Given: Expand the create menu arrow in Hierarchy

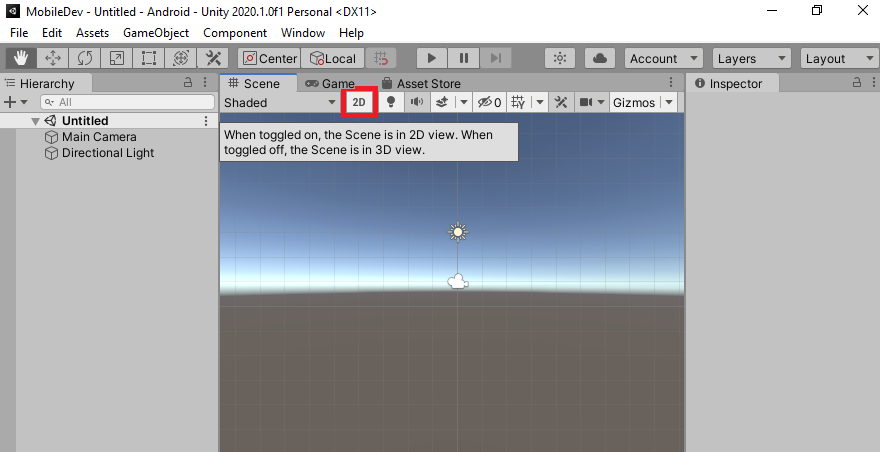Looking at the screenshot, I should point(24,102).
